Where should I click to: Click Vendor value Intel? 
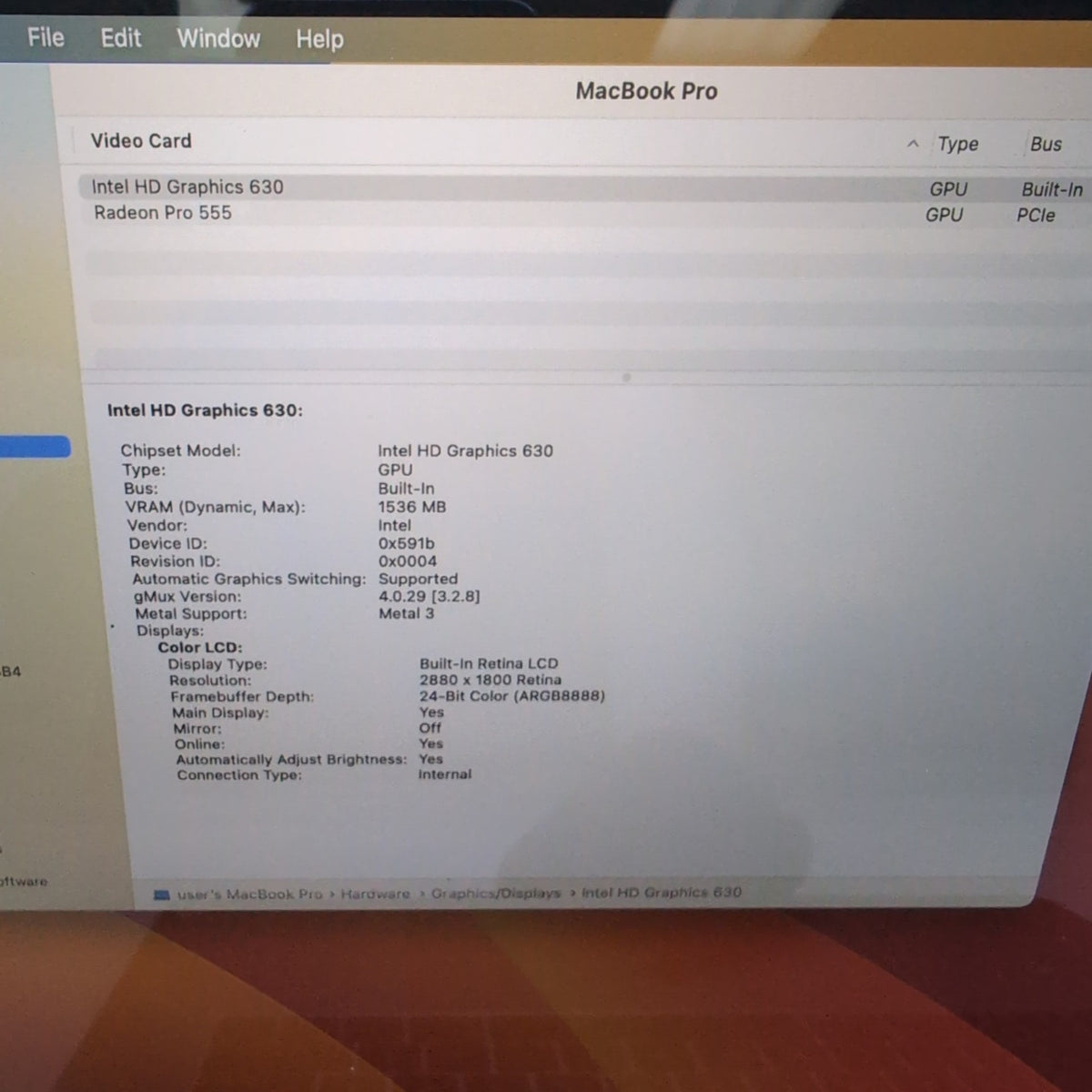395,525
